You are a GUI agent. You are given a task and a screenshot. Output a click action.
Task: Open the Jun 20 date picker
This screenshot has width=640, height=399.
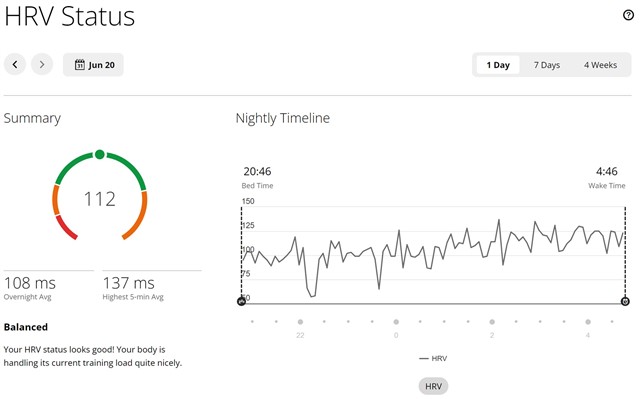point(93,64)
